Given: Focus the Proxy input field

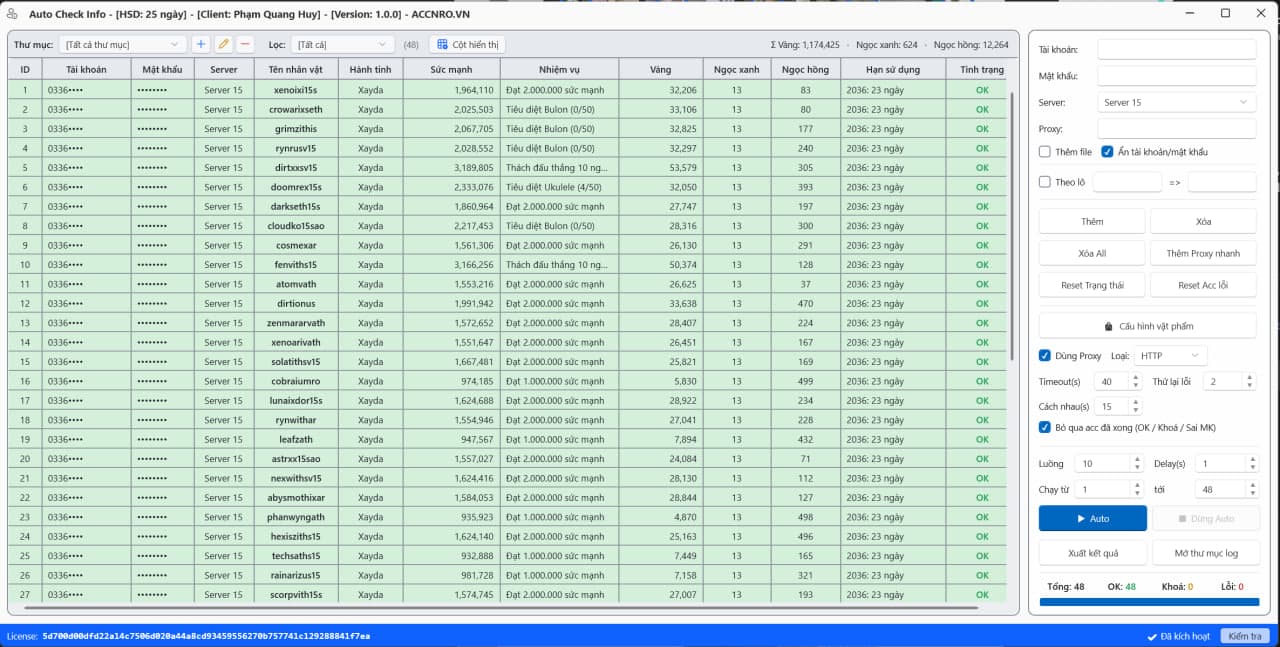Looking at the screenshot, I should point(1176,129).
